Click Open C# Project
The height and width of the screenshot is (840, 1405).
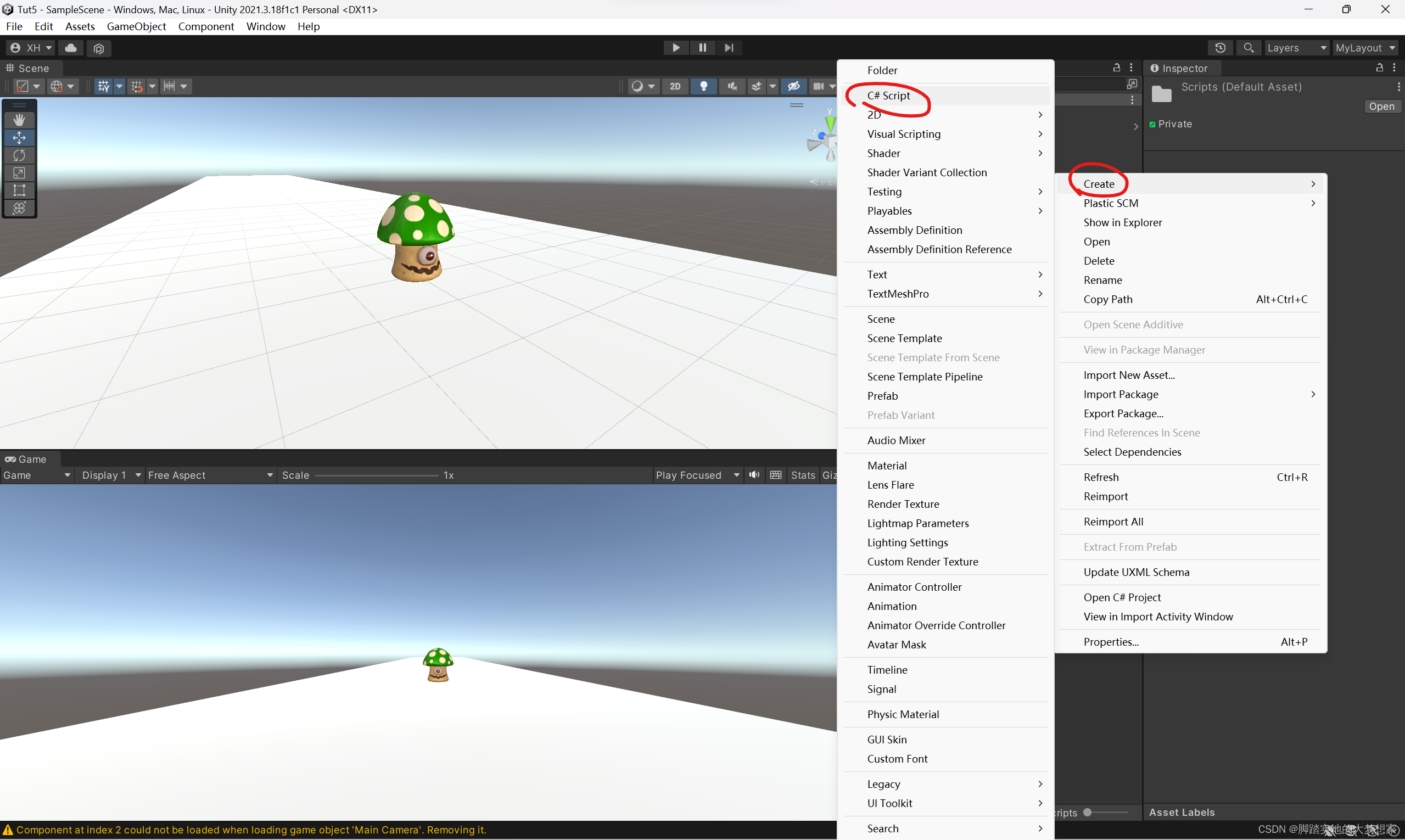1191,598
